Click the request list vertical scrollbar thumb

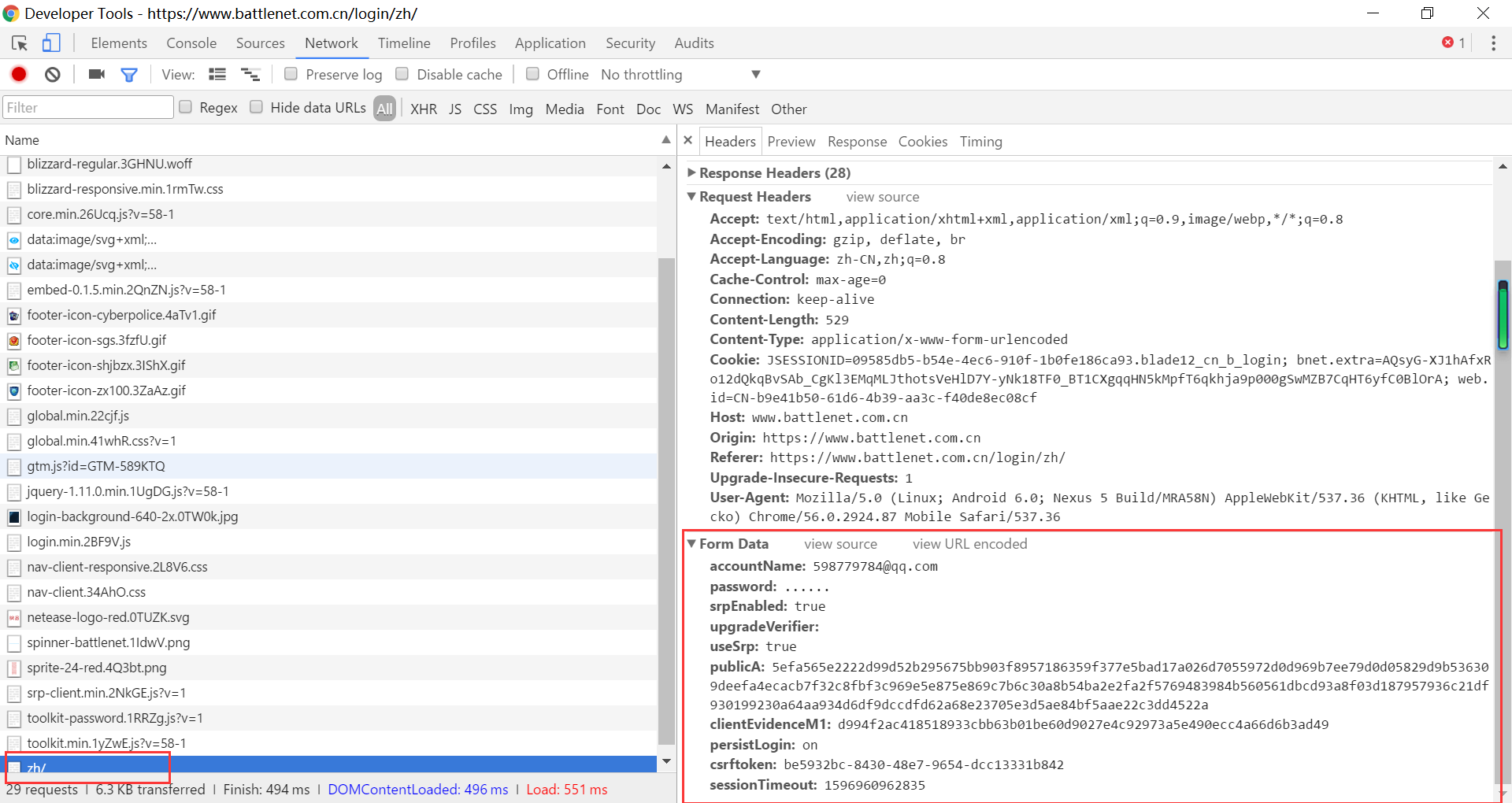click(x=666, y=501)
